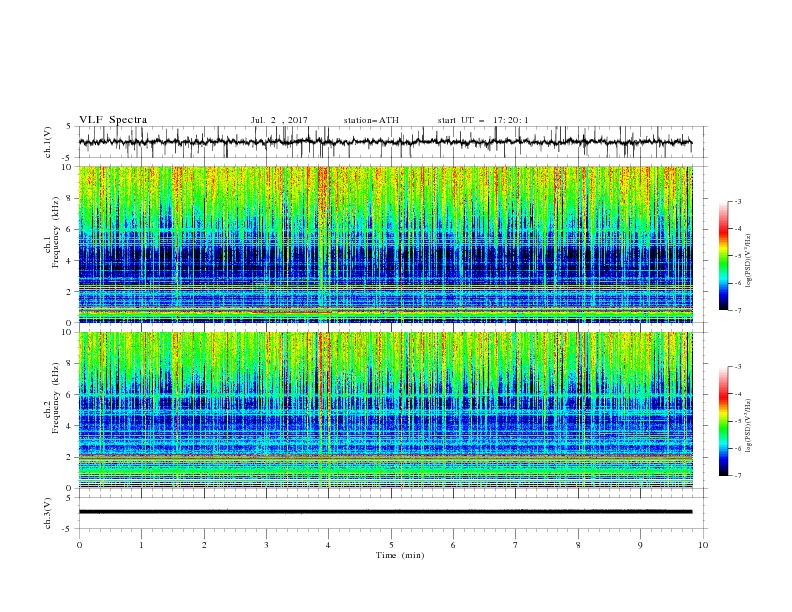792x612 pixels.
Task: Click the time axis tick label '3'
Action: pos(266,545)
